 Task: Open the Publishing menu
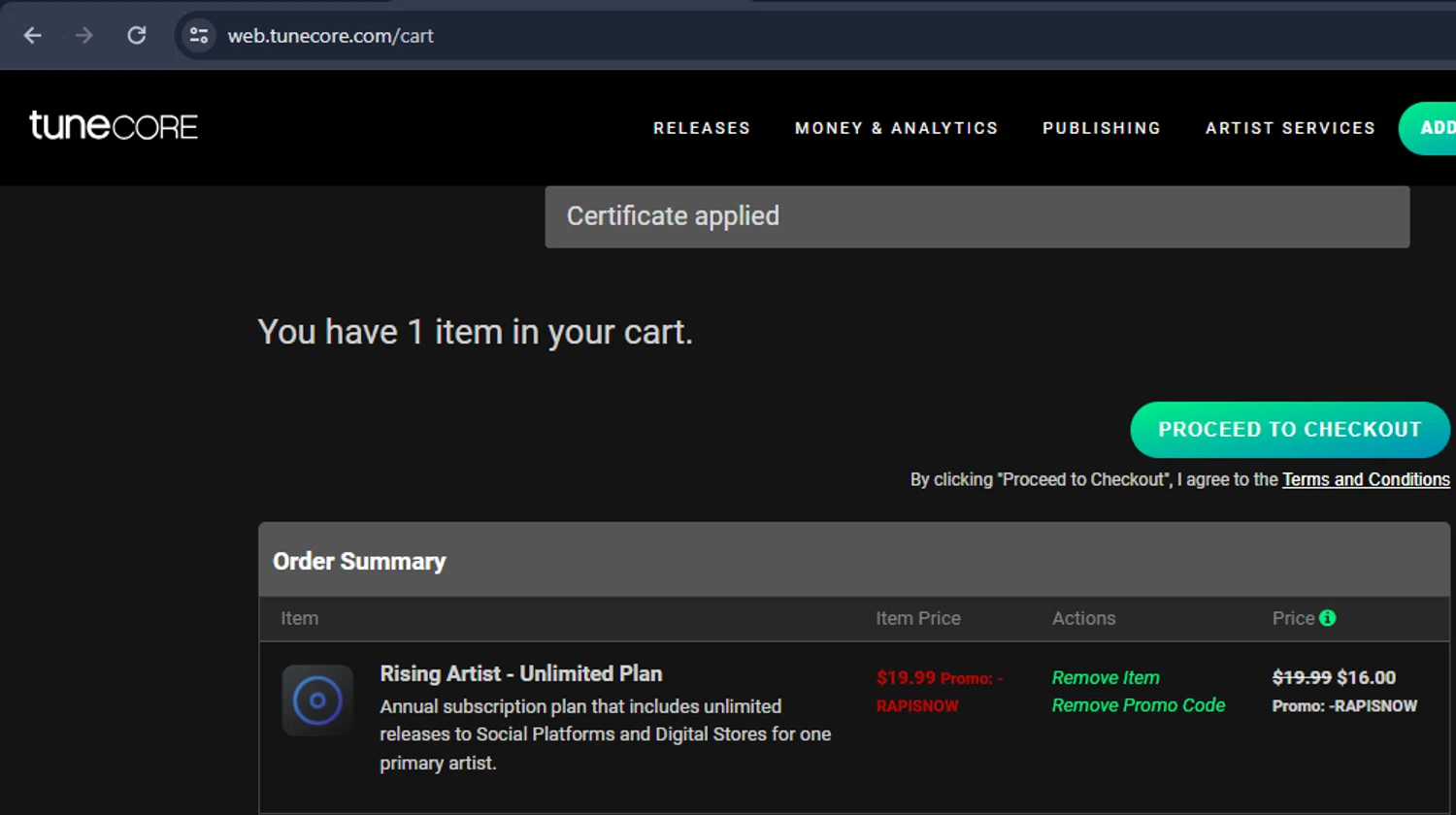coord(1102,128)
